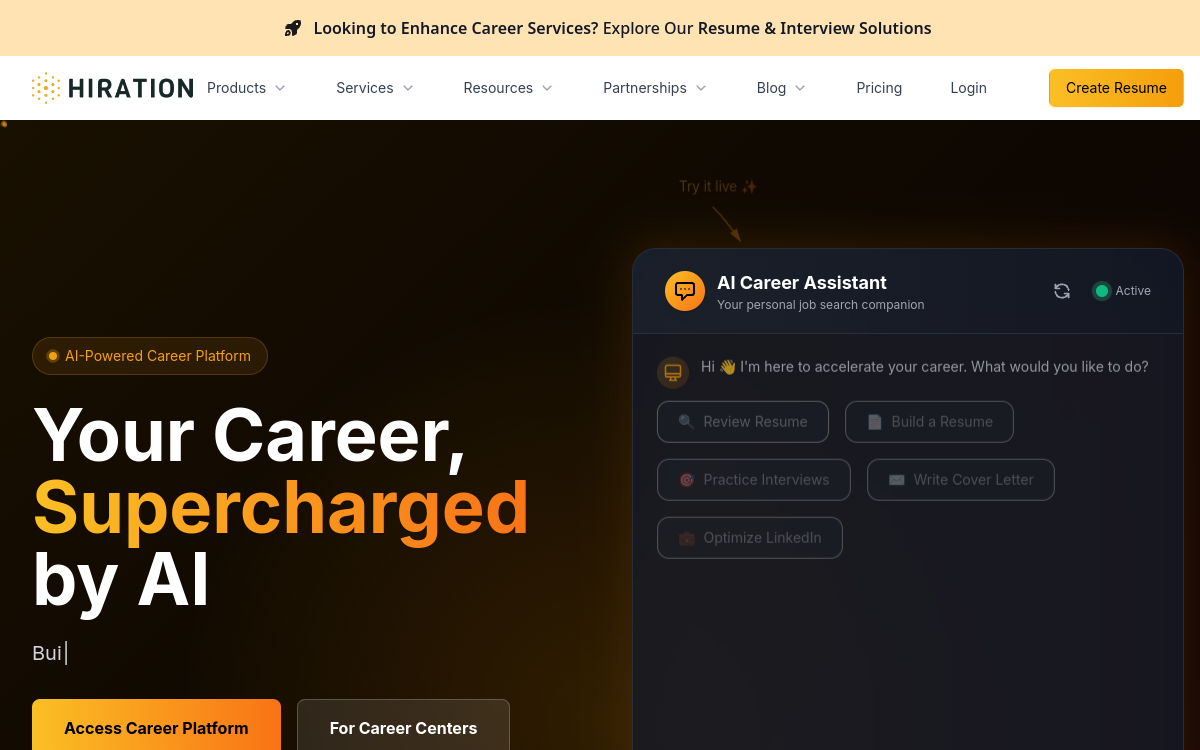Choose Practice Interviews in the assistant
Screen dimensions: 1200x750
(754, 480)
